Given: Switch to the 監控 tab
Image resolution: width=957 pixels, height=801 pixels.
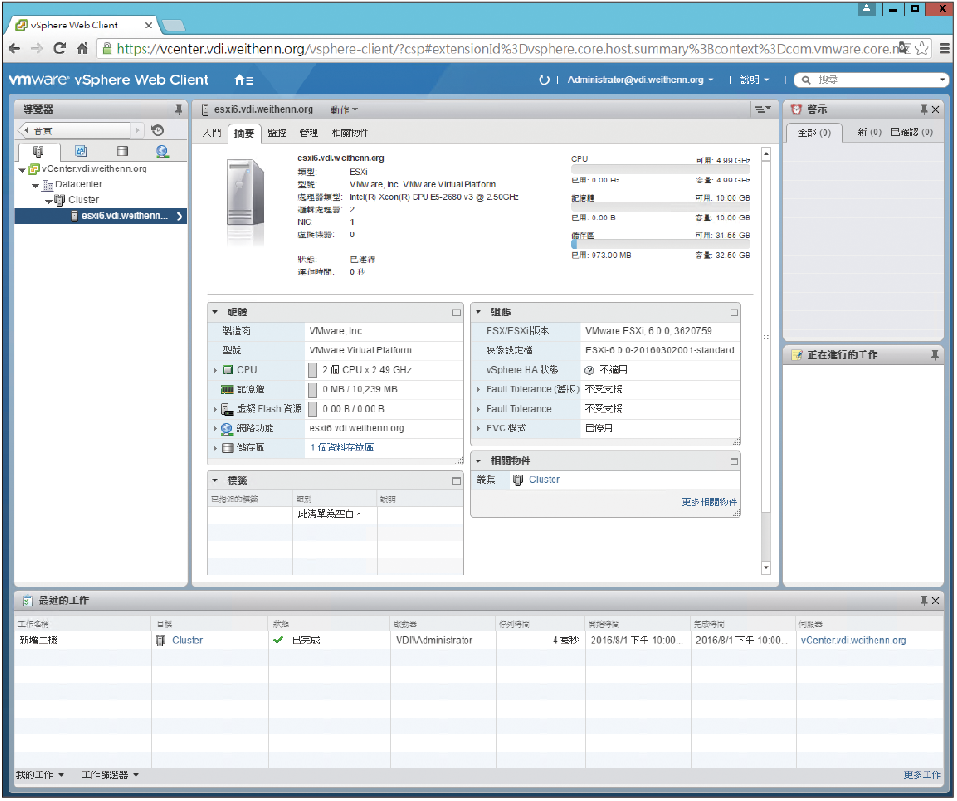Looking at the screenshot, I should (276, 133).
